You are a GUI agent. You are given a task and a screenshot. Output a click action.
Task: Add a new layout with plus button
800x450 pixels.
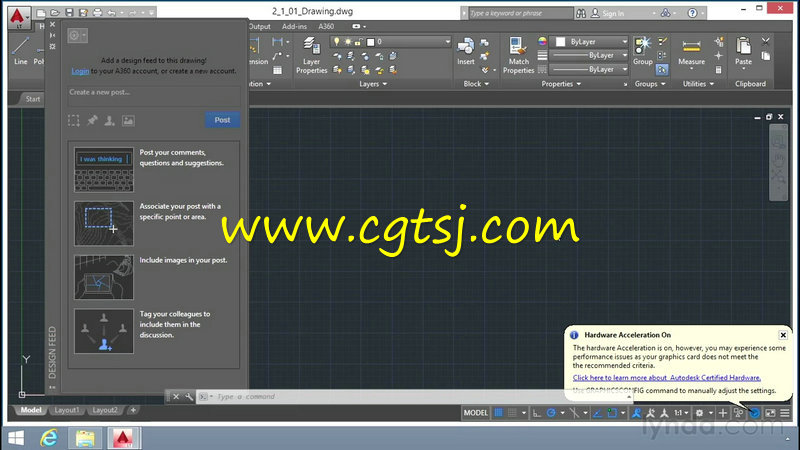(133, 410)
